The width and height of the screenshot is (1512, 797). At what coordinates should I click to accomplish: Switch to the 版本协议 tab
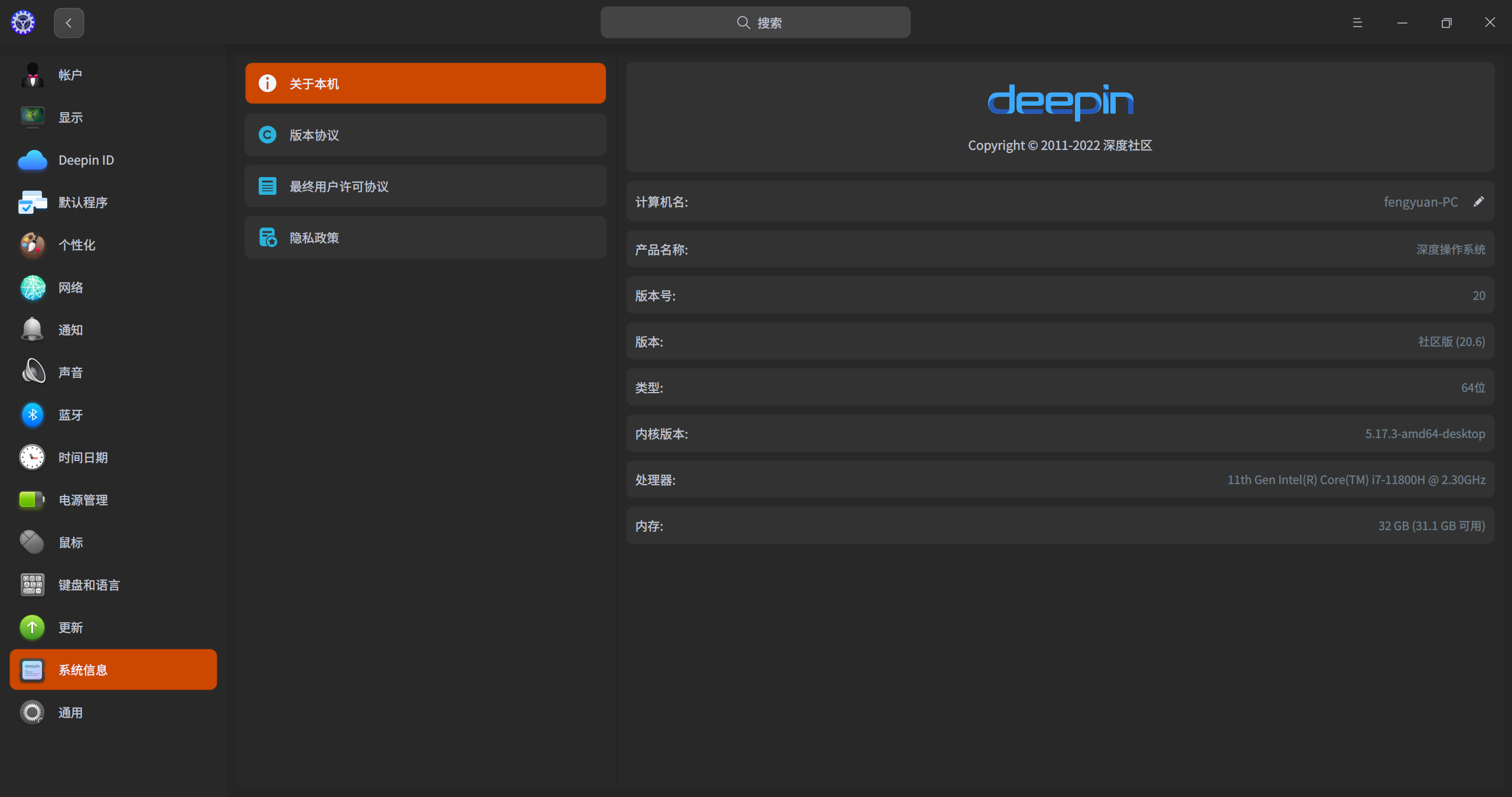click(425, 135)
